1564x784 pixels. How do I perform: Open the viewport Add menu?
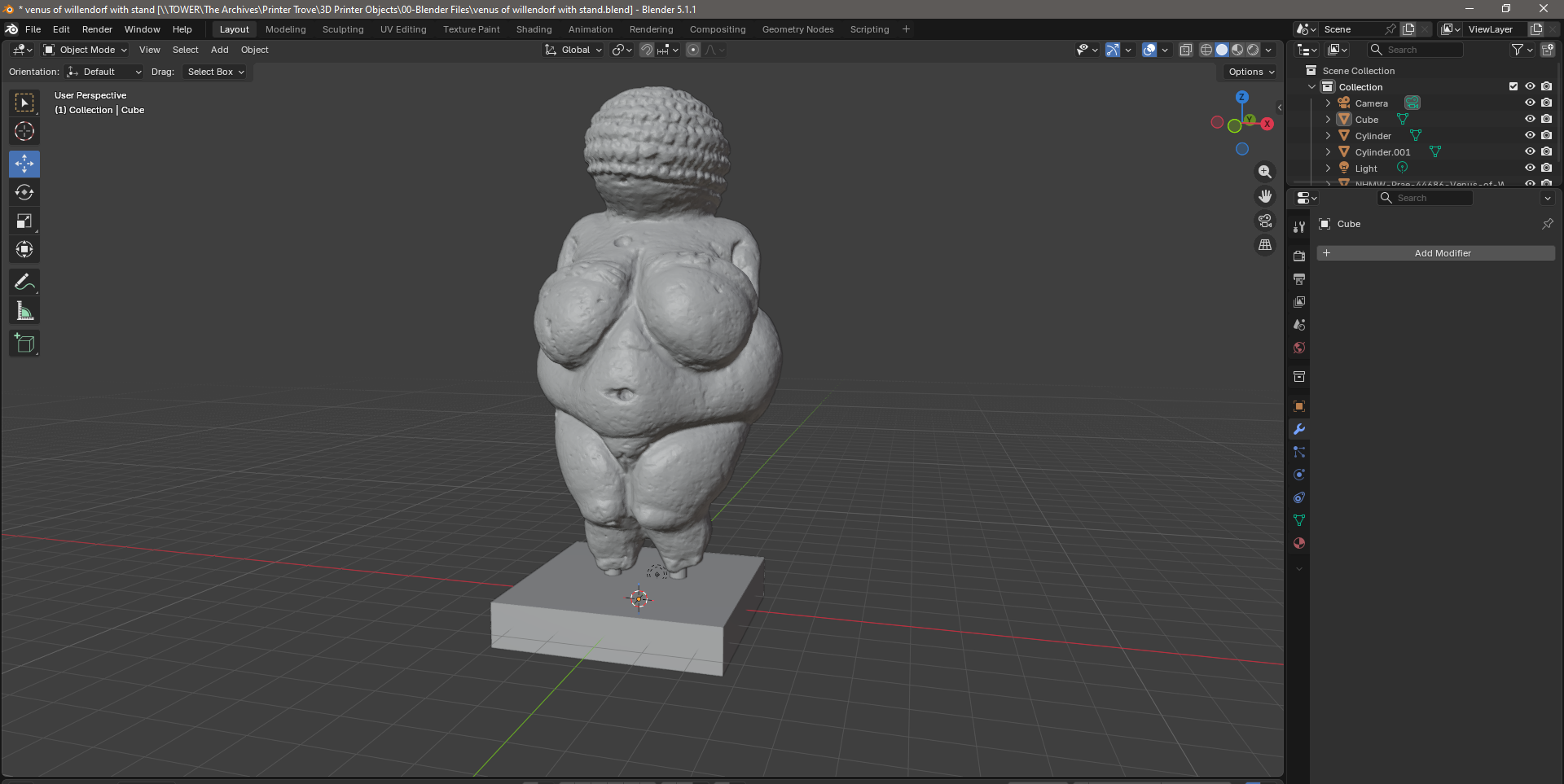pos(219,50)
